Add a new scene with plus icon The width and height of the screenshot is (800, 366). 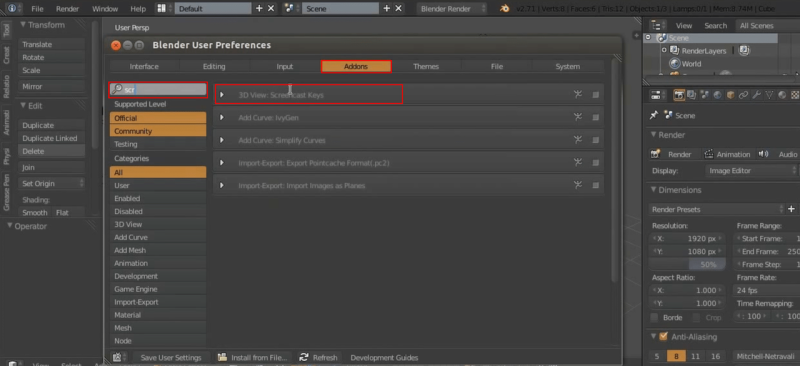point(387,8)
